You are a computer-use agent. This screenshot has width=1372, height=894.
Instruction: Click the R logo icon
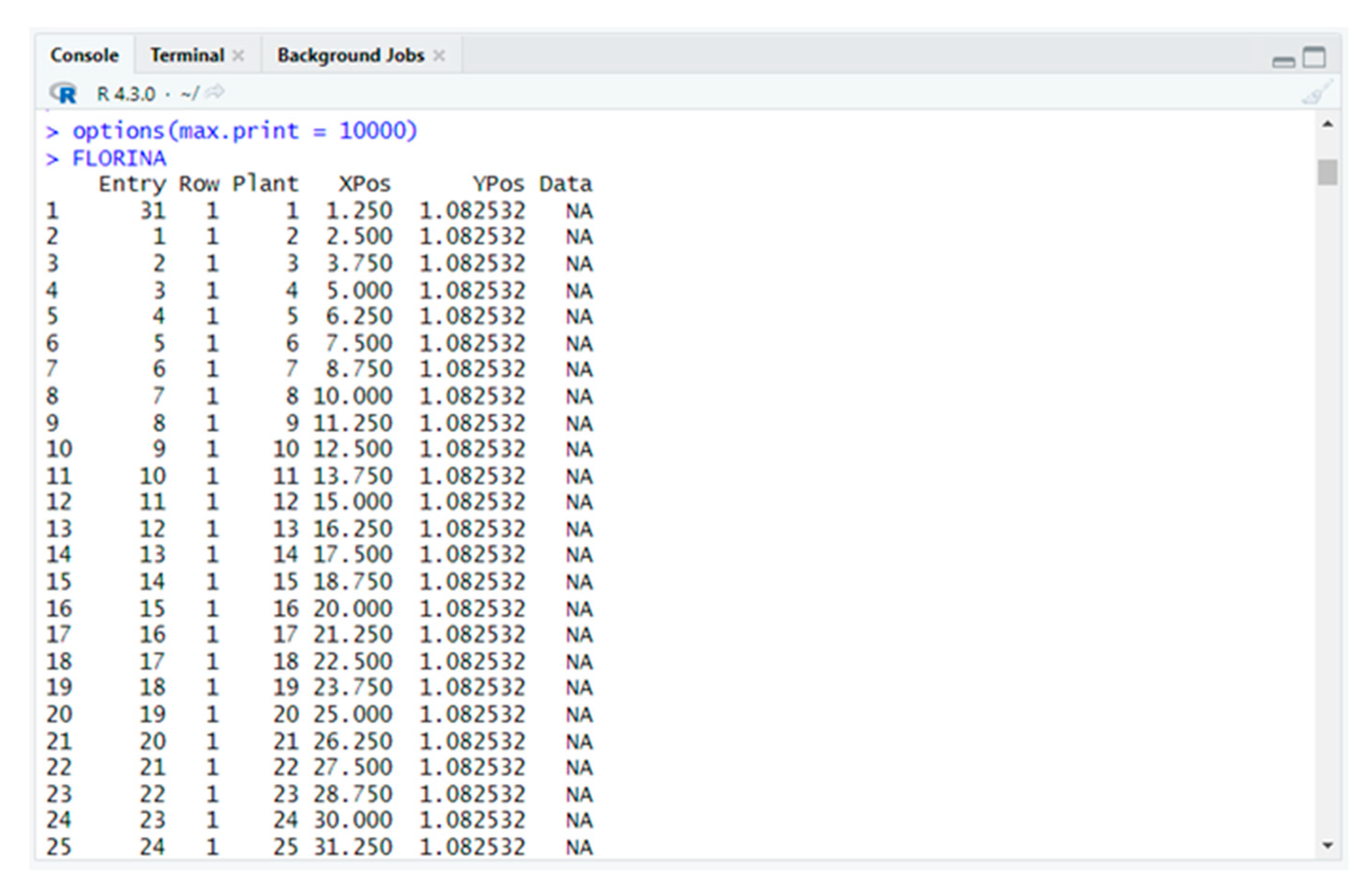pos(63,94)
